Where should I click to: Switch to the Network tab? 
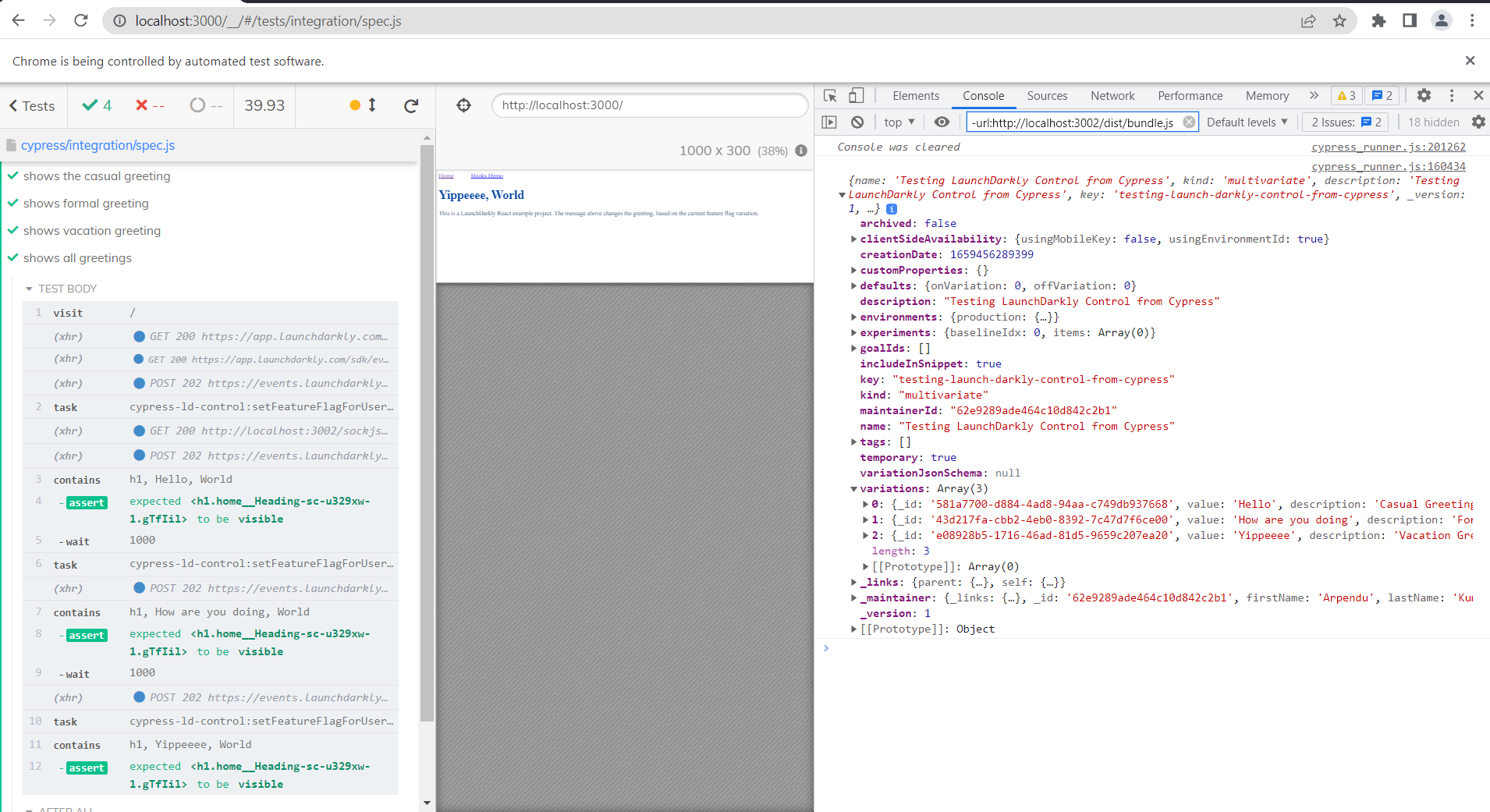[x=1112, y=96]
